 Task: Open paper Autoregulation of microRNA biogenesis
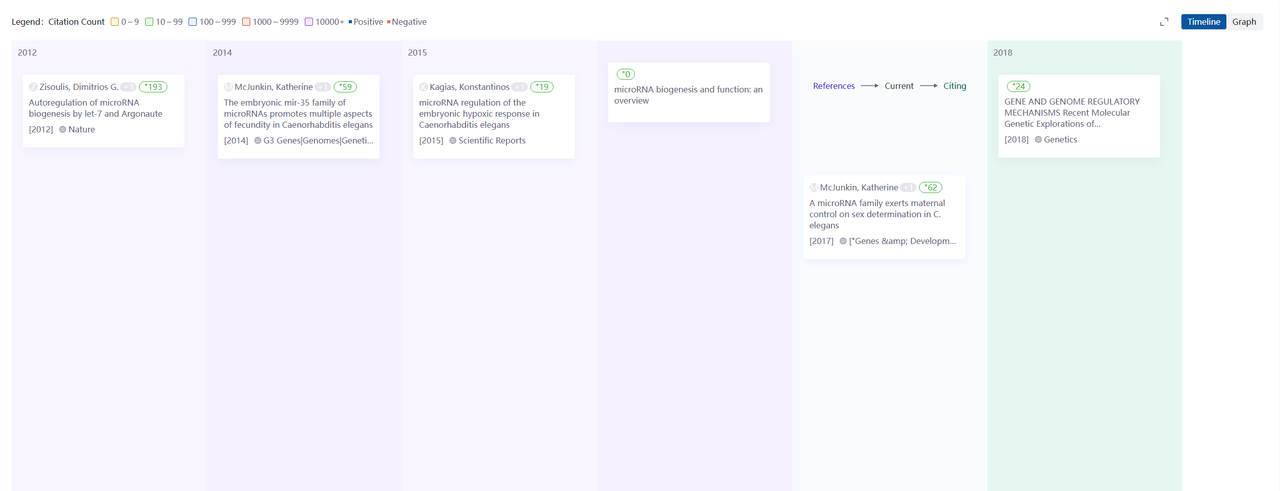(x=95, y=108)
